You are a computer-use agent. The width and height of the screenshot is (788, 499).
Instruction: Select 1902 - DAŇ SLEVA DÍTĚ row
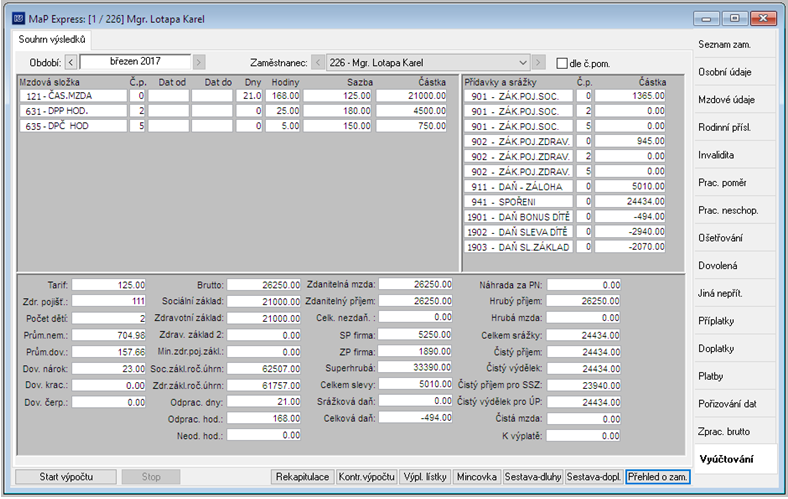pyautogui.click(x=565, y=232)
